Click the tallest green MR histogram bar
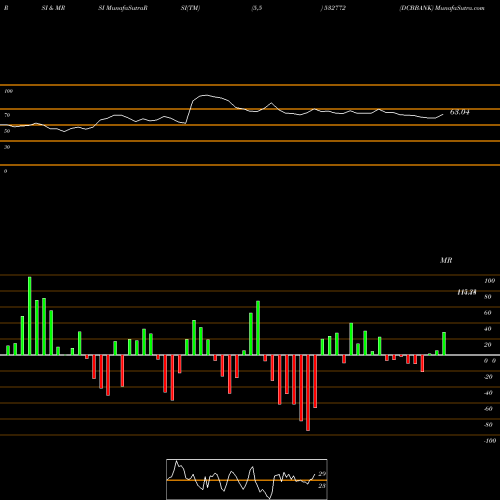This screenshot has height=500, width=500. tap(30, 316)
